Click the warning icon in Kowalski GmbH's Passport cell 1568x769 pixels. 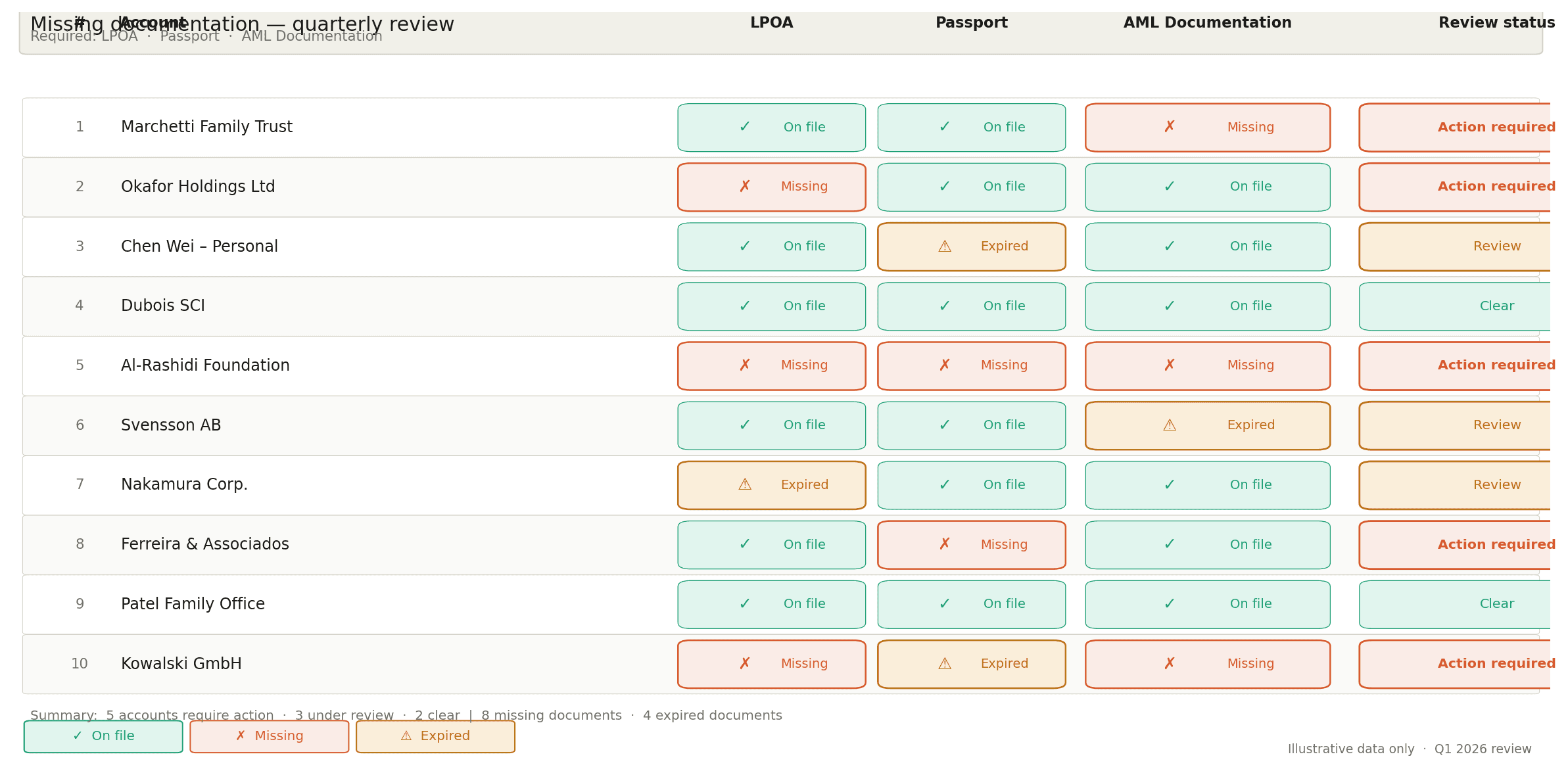click(x=944, y=664)
